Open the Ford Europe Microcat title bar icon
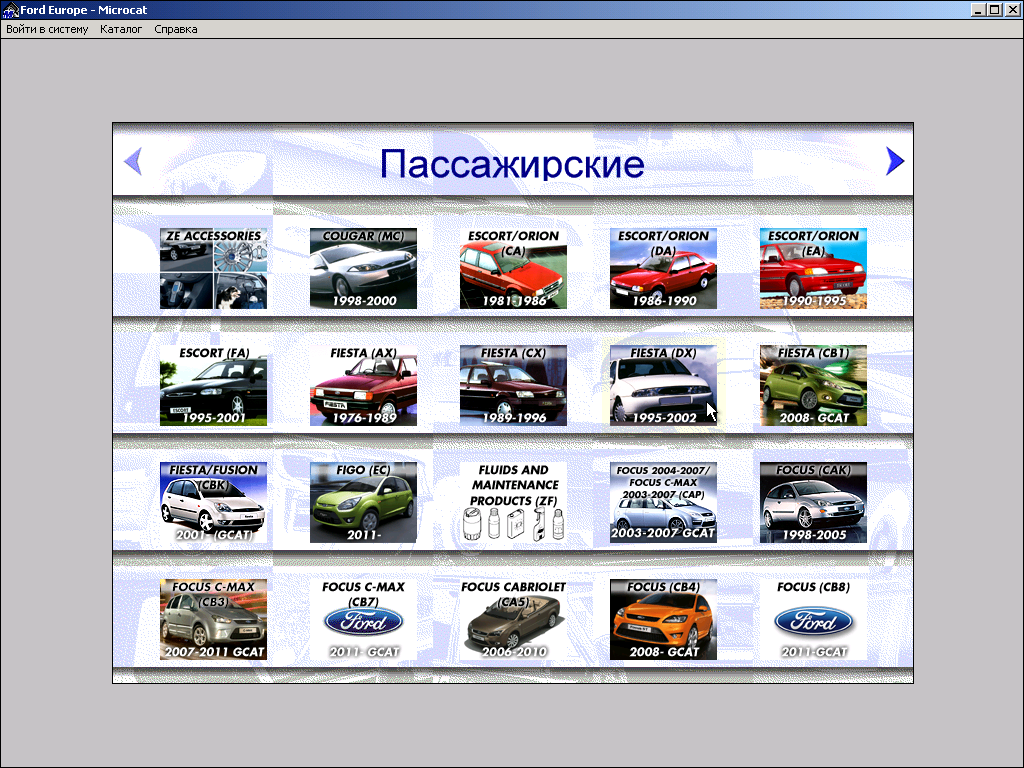This screenshot has width=1024, height=768. (10, 10)
